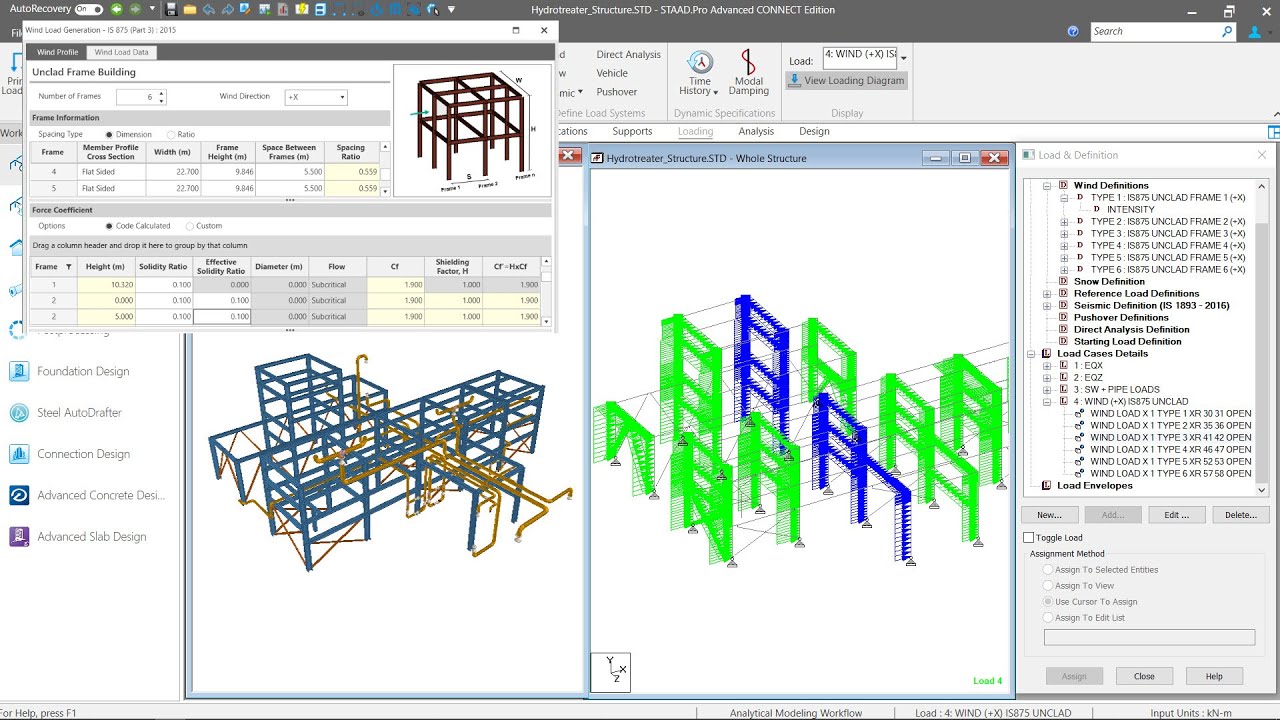This screenshot has width=1280, height=720.
Task: Click the user account icon
Action: (1256, 31)
